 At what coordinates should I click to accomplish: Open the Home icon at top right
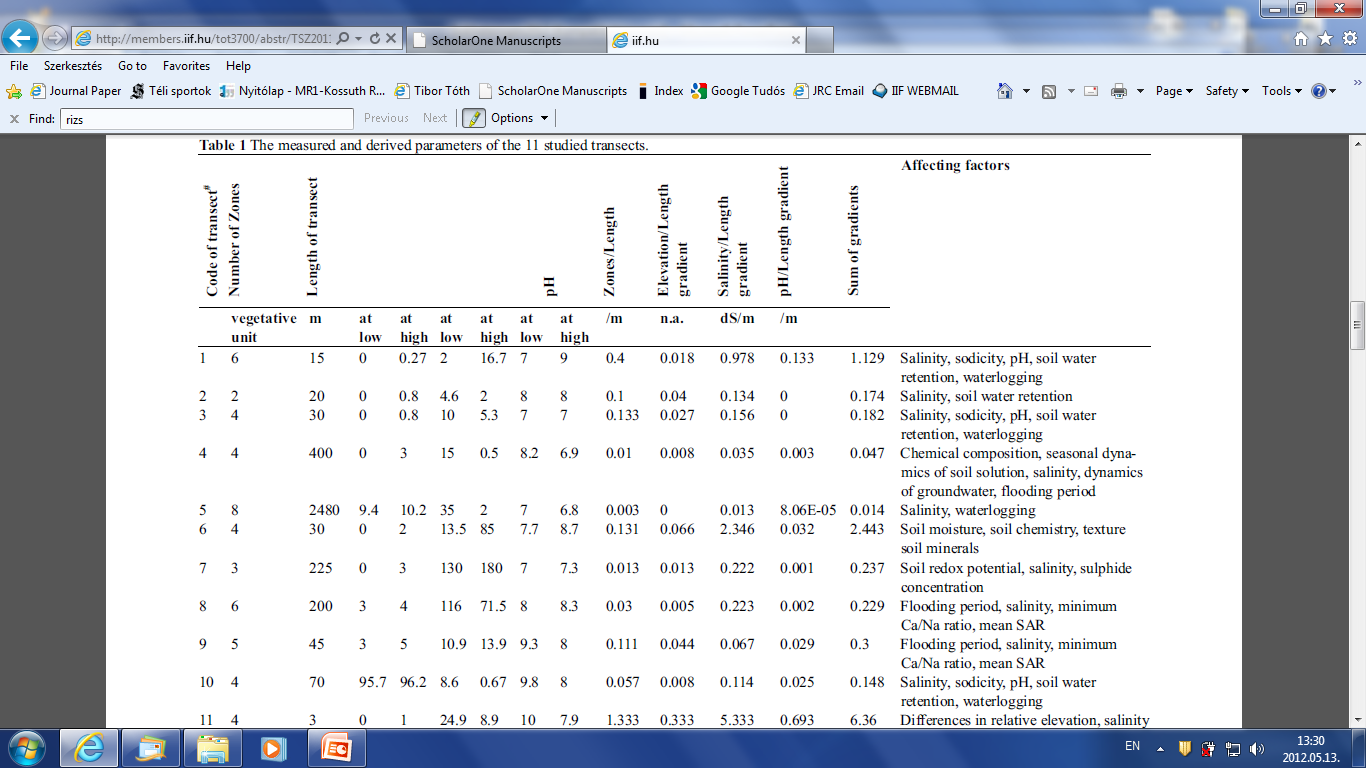[1301, 39]
